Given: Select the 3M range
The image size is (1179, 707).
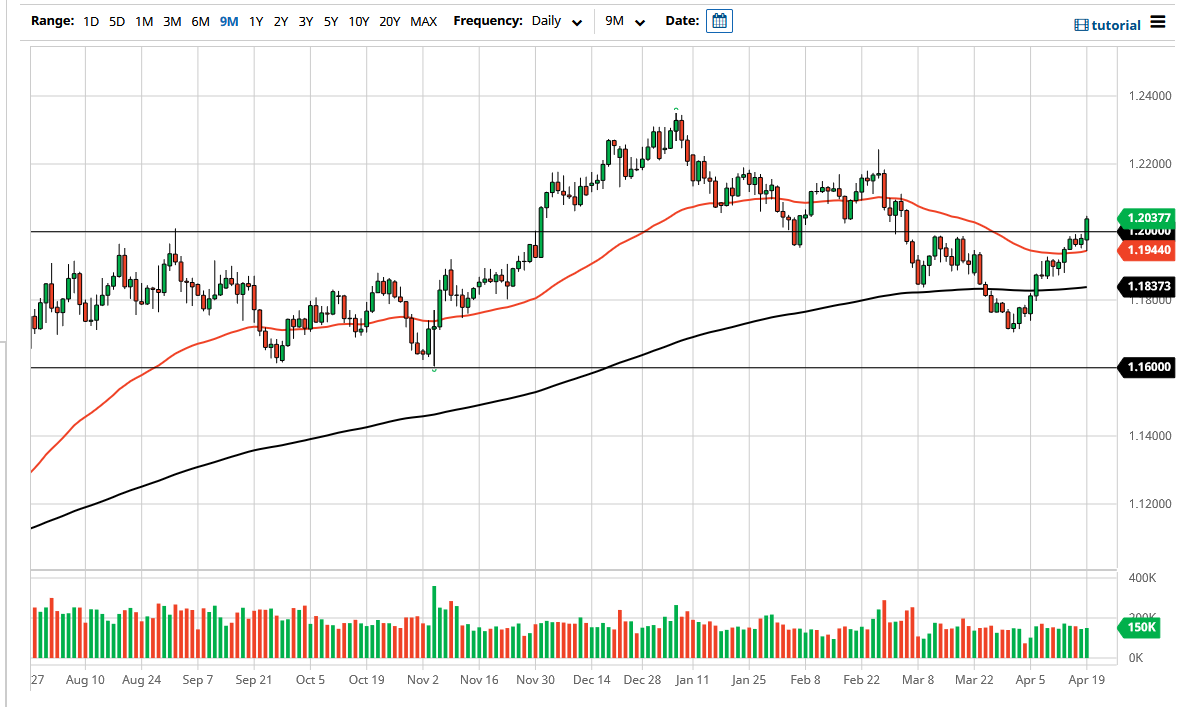Looking at the screenshot, I should pos(172,22).
